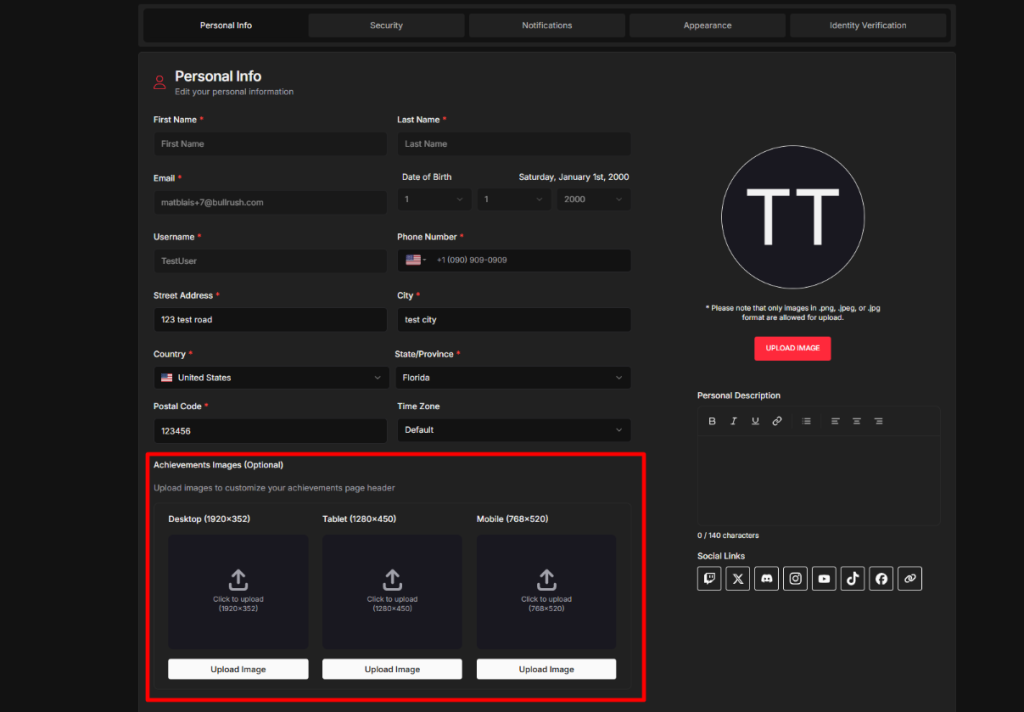Switch to the Notifications tab
The width and height of the screenshot is (1024, 712).
[547, 25]
